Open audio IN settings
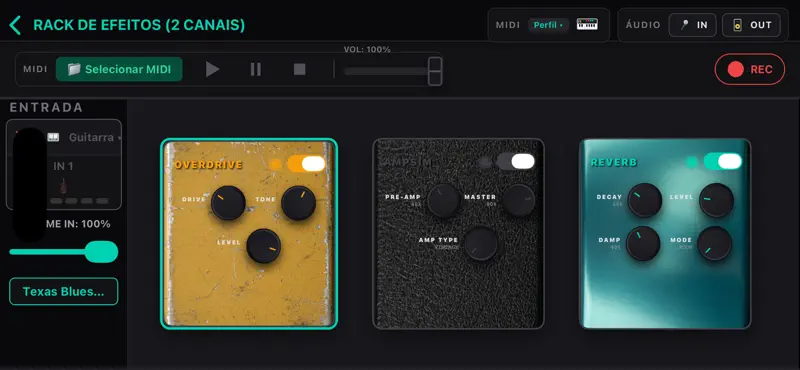This screenshot has width=800, height=370. [692, 25]
